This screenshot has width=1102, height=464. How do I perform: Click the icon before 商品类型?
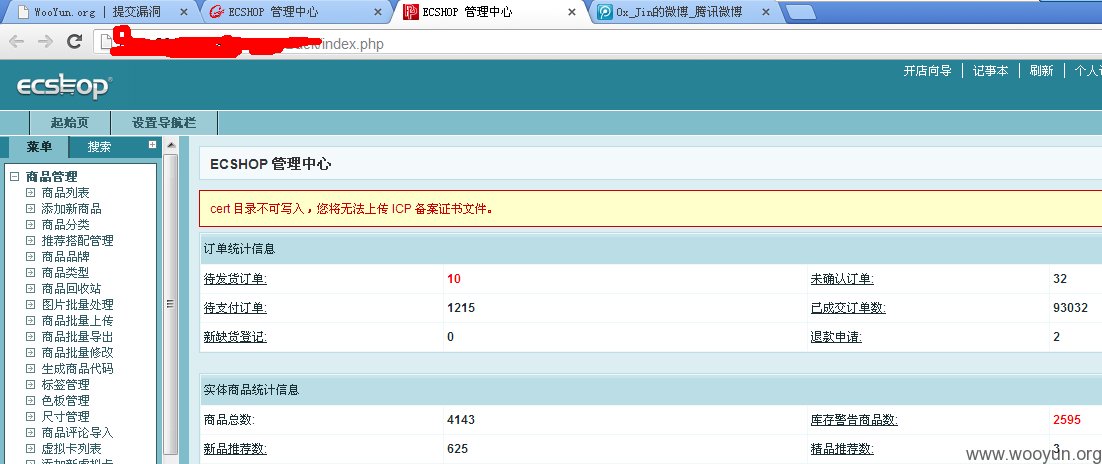(x=30, y=273)
